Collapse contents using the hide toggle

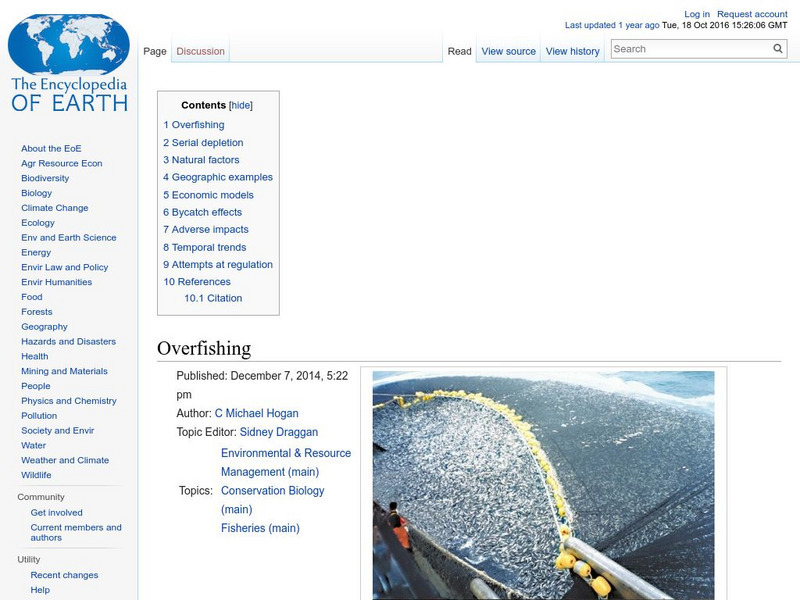click(x=241, y=105)
